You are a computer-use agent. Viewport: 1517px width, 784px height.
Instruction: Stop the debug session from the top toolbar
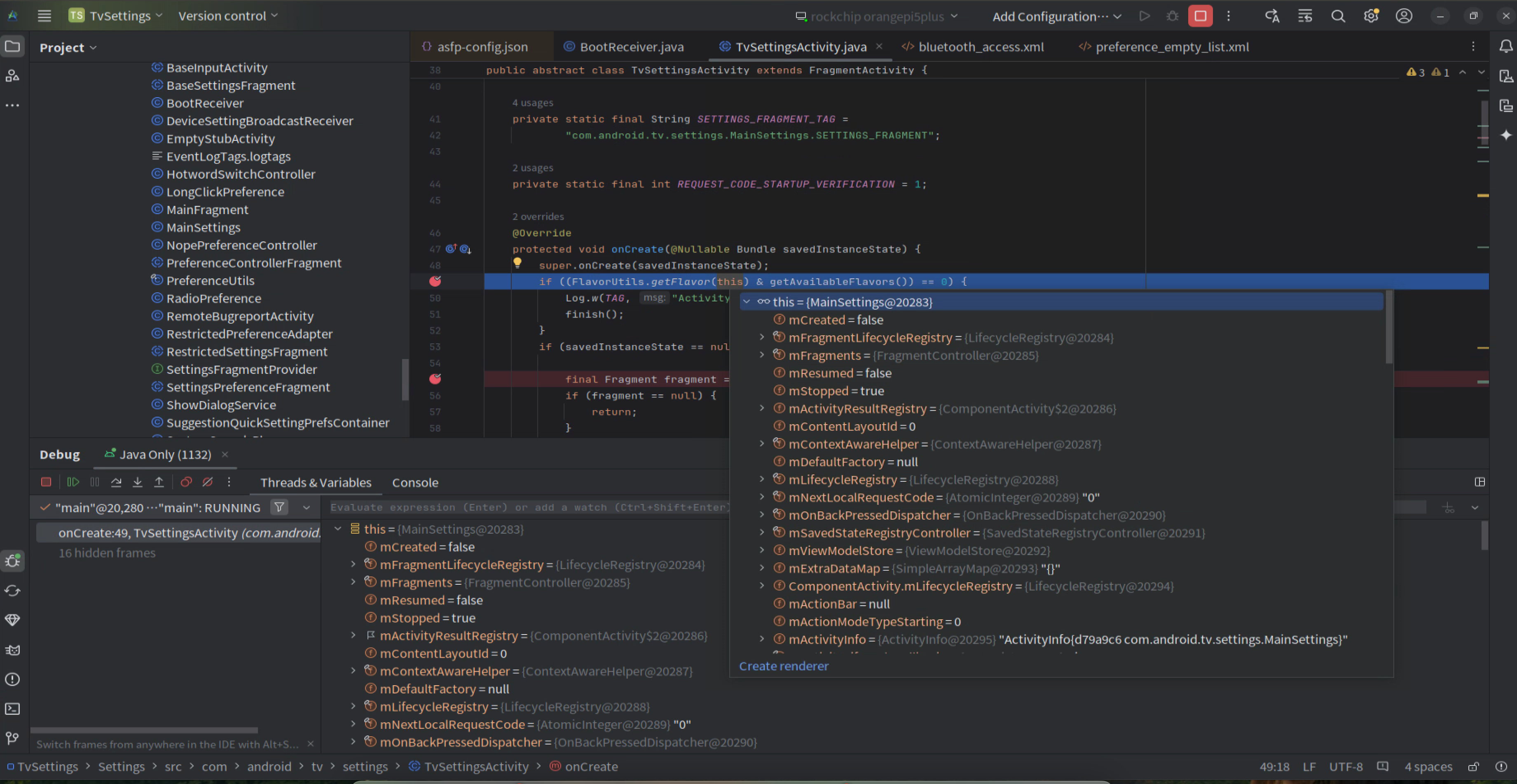[x=1200, y=16]
